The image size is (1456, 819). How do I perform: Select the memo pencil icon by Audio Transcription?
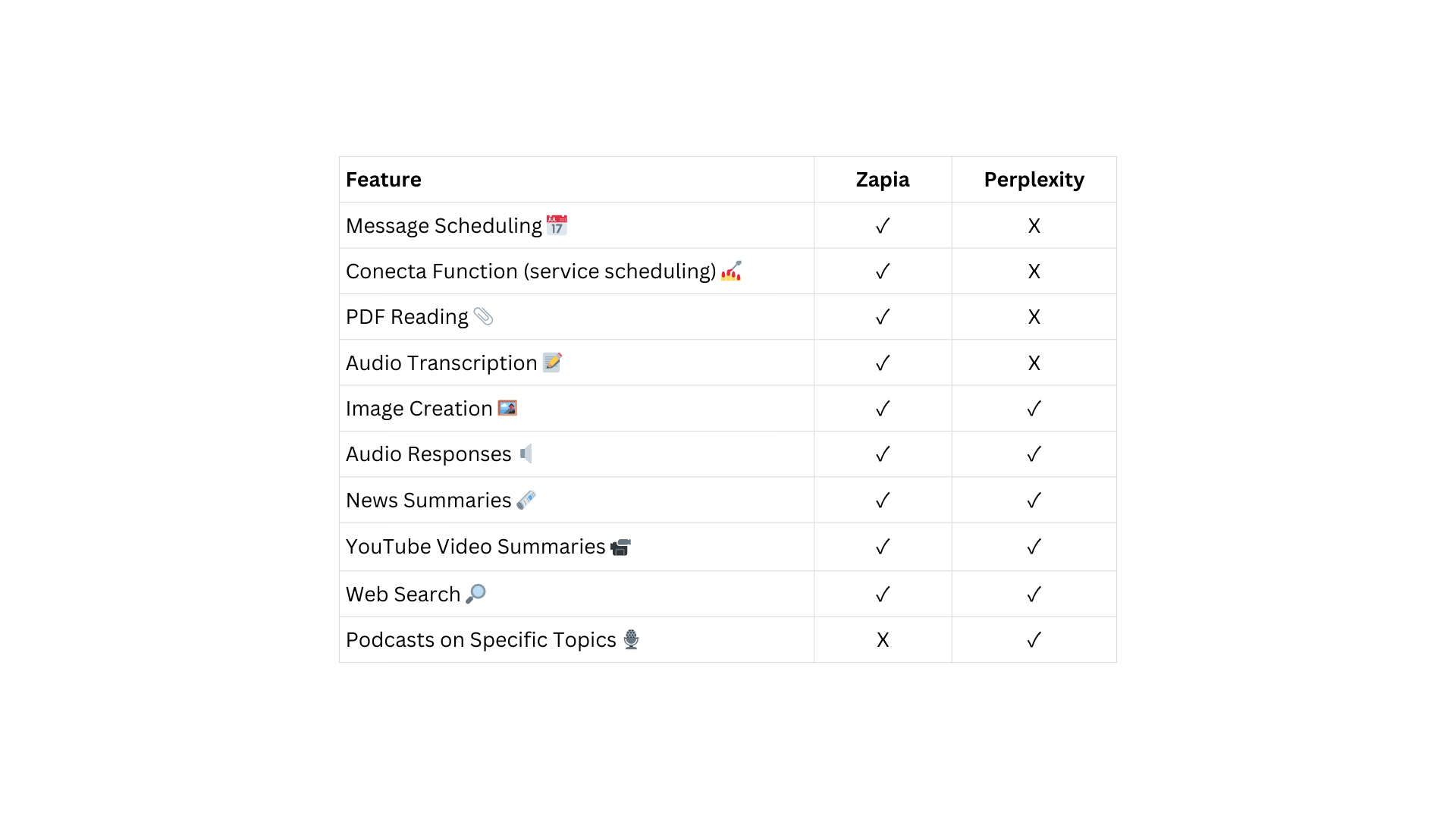pos(552,362)
